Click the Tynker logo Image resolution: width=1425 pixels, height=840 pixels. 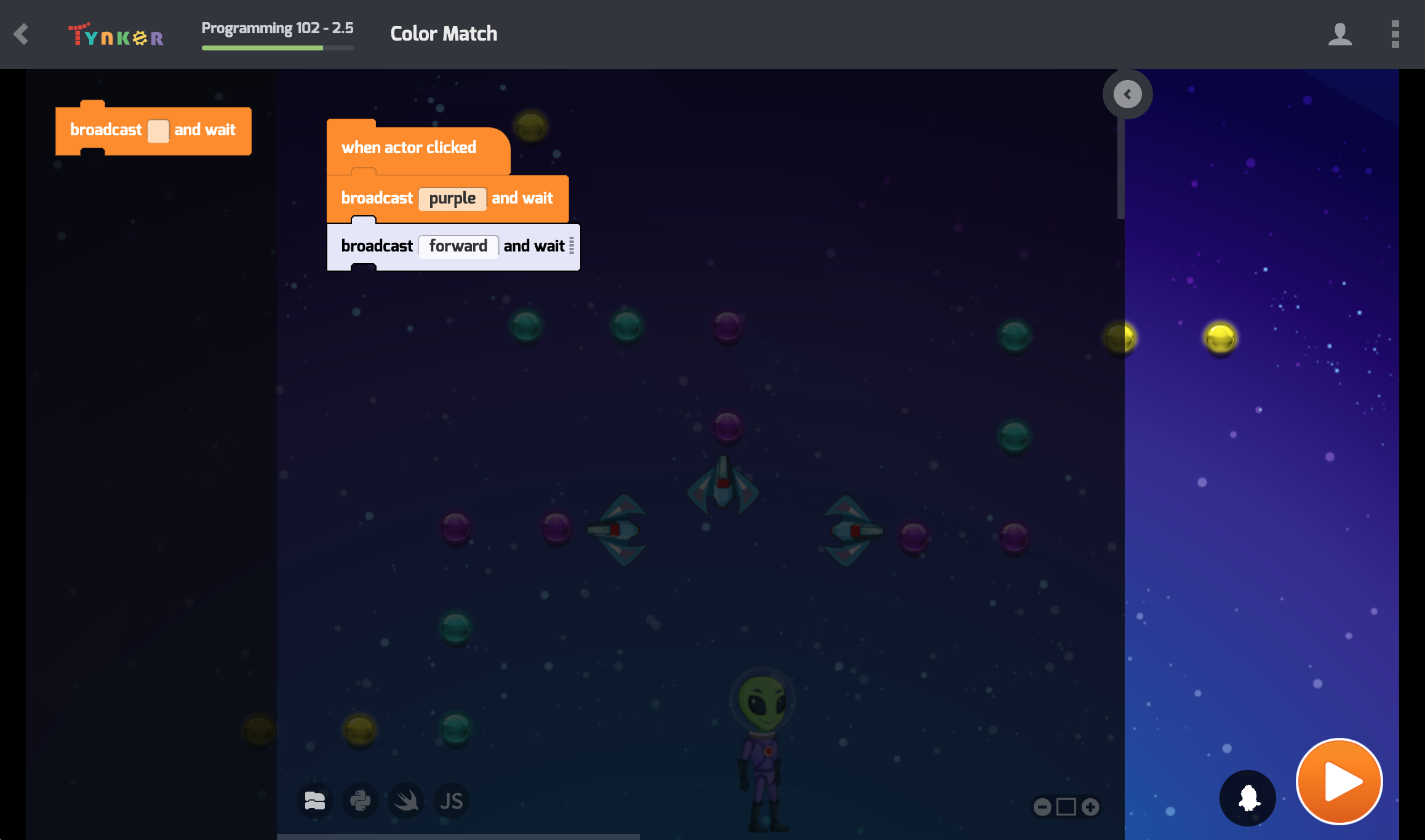pos(116,36)
